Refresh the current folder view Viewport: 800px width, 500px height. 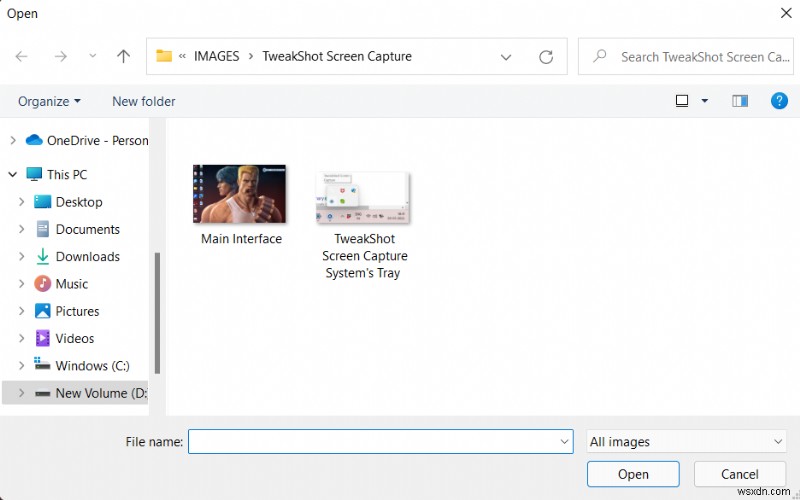(546, 57)
